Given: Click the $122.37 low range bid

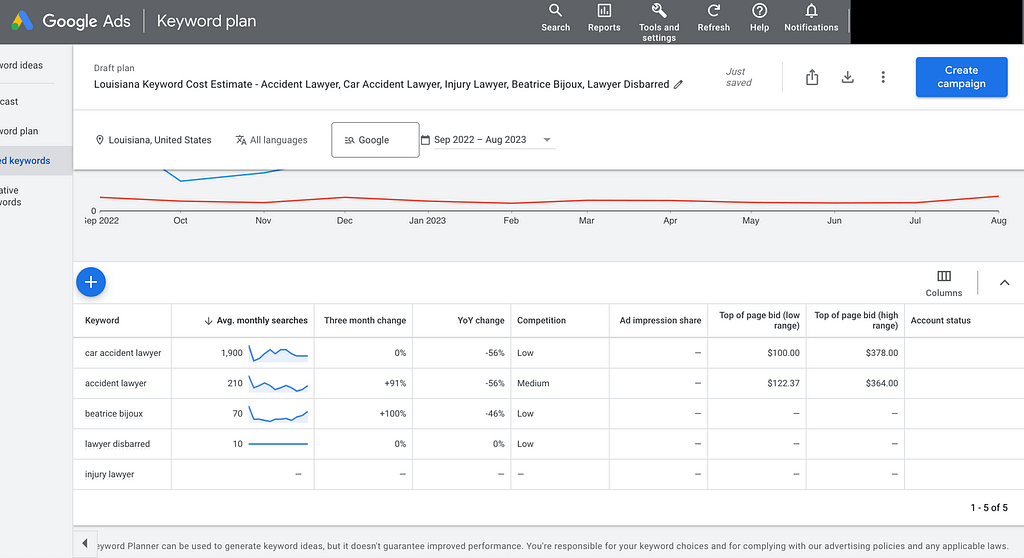Looking at the screenshot, I should [783, 384].
